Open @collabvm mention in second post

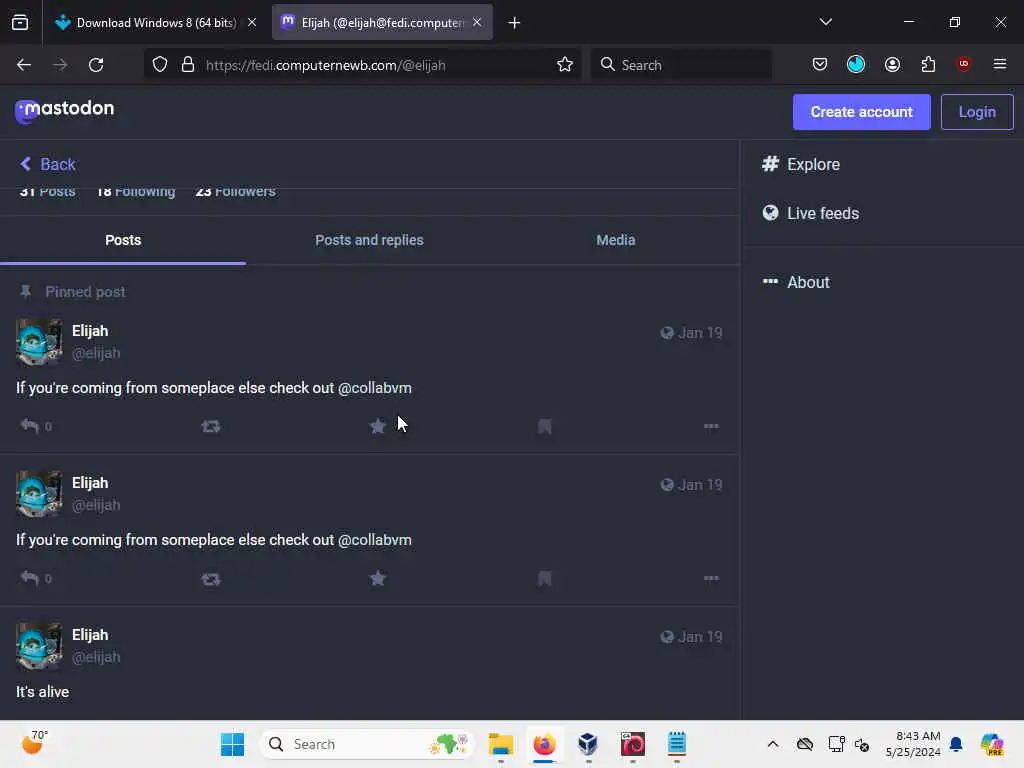click(x=374, y=540)
